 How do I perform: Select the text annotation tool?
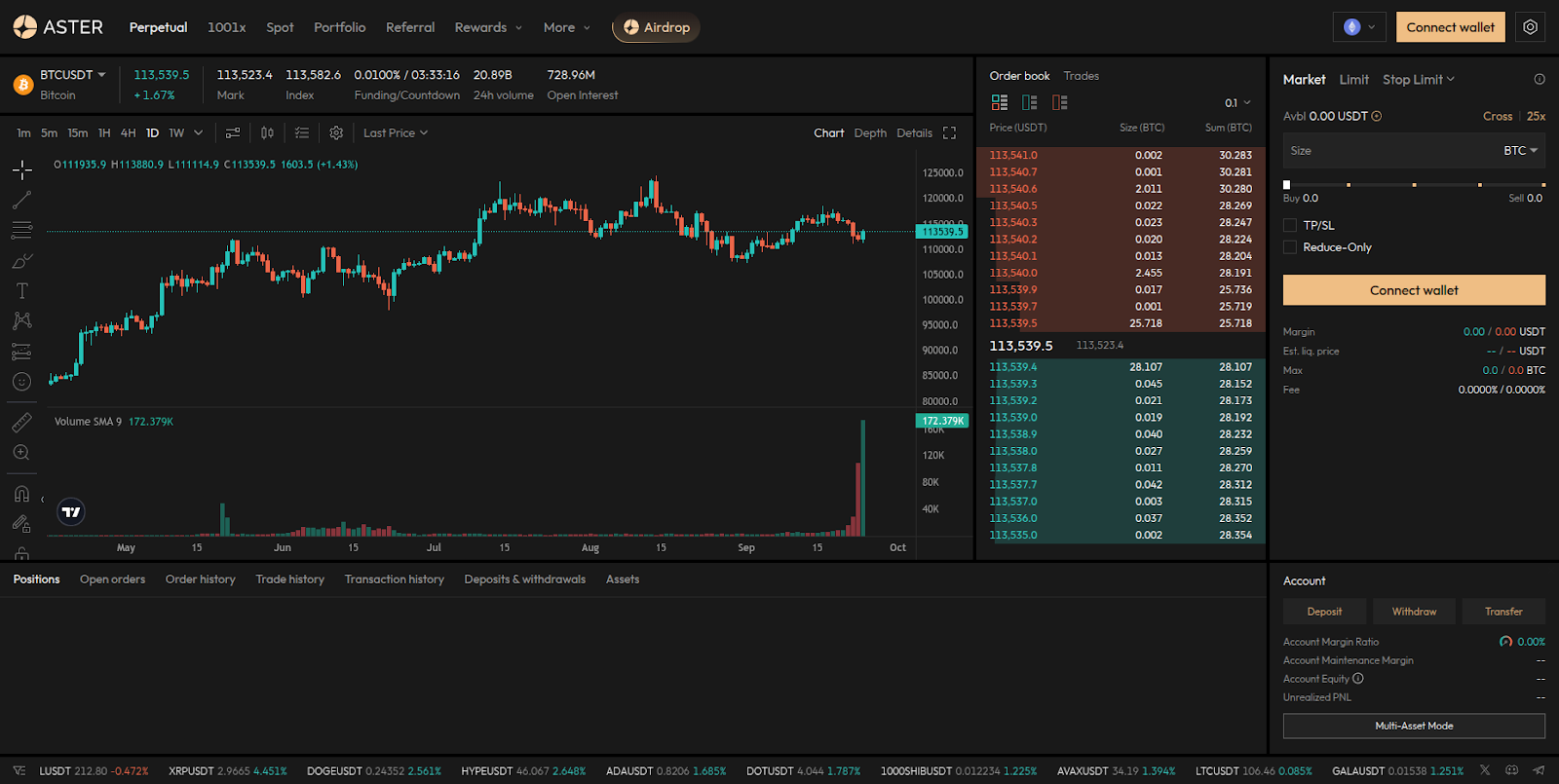point(22,291)
